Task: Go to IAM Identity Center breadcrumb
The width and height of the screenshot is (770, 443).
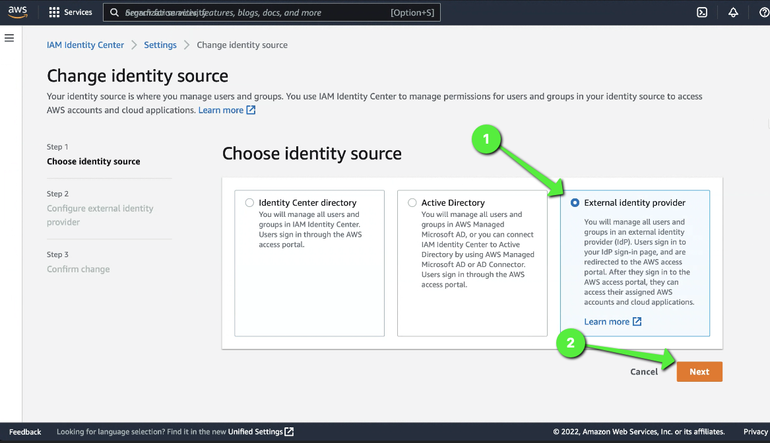Action: pos(85,45)
